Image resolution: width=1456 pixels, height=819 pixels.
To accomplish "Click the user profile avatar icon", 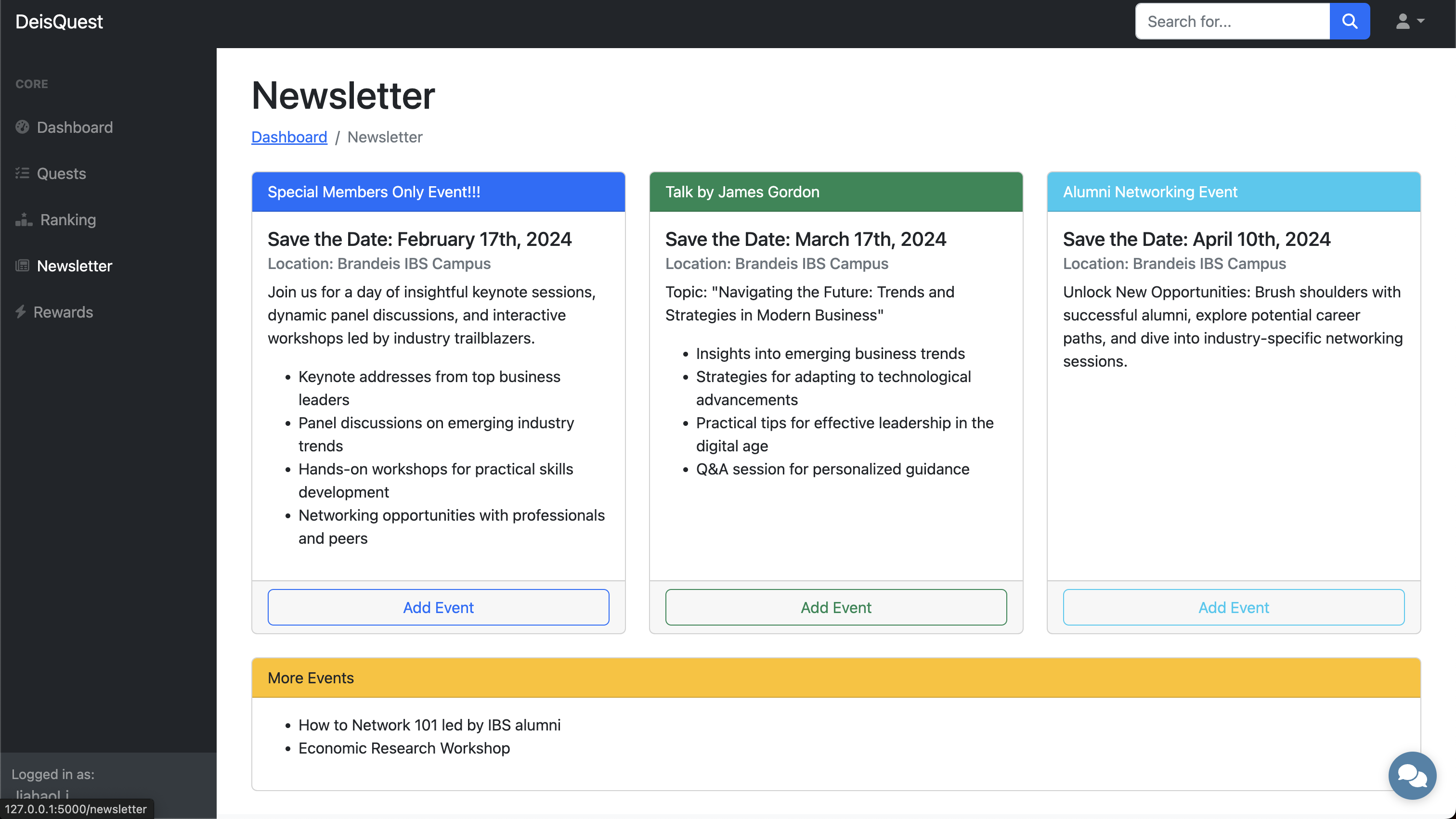I will pos(1402,22).
